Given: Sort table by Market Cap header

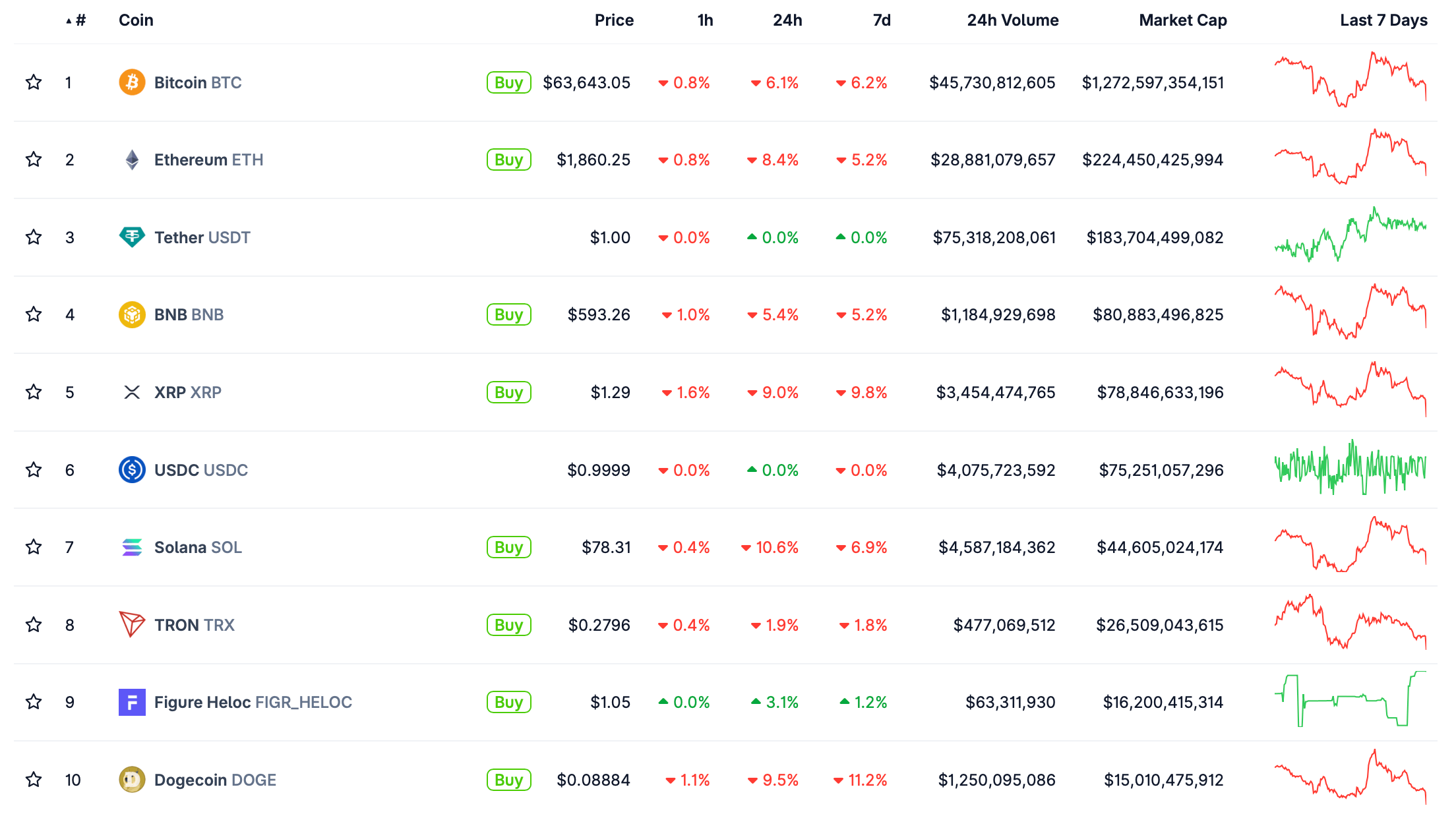Looking at the screenshot, I should point(1182,20).
